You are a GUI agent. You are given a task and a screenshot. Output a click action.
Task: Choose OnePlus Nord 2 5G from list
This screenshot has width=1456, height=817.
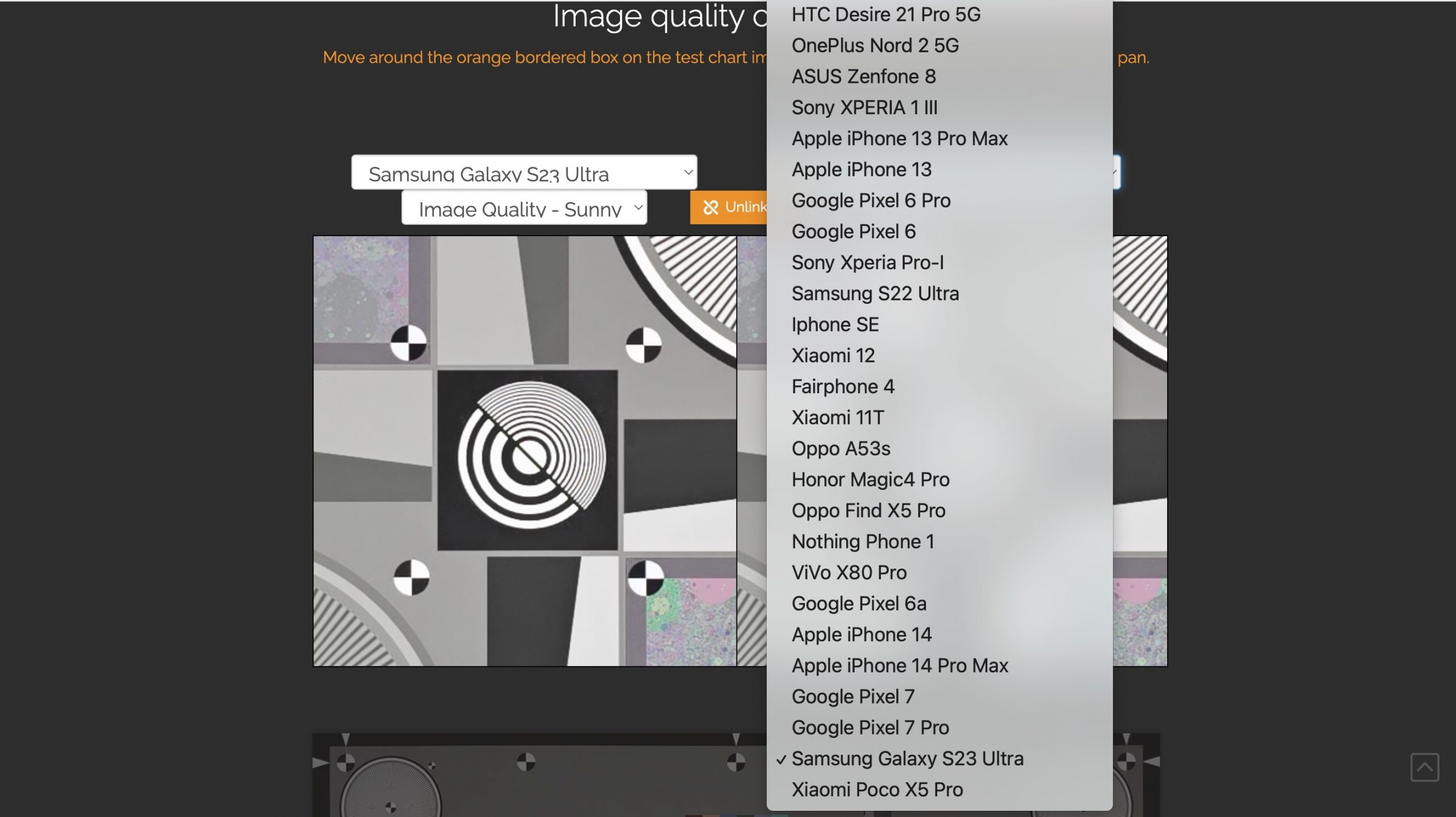click(x=875, y=46)
